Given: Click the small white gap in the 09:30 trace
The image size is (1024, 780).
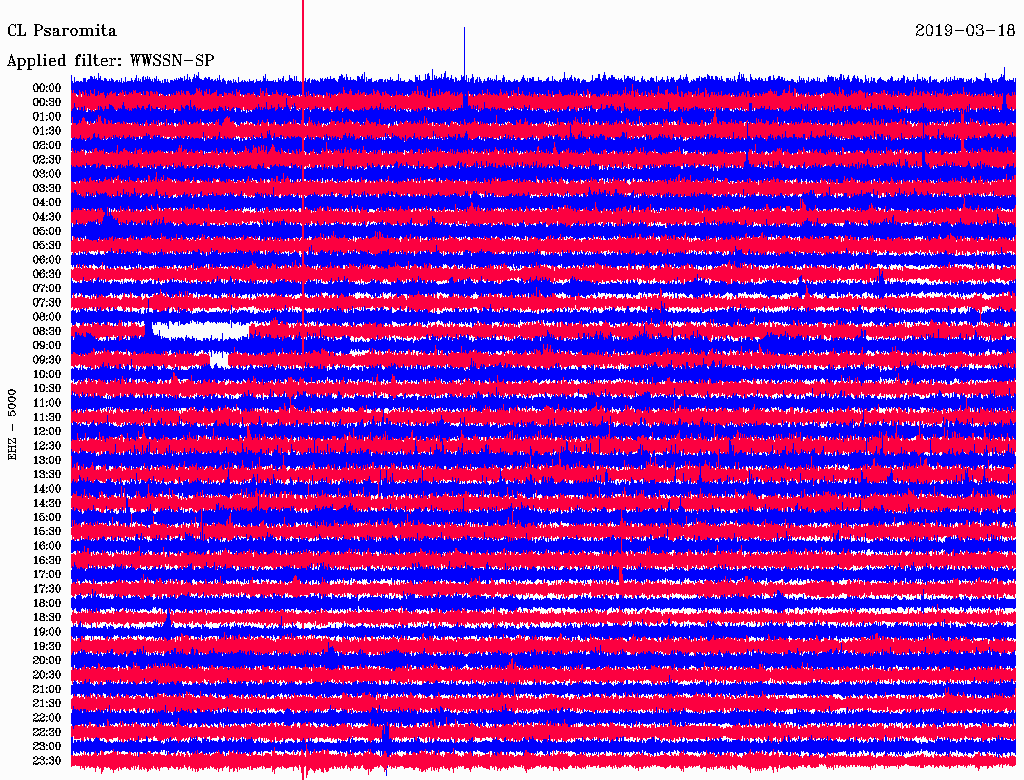Looking at the screenshot, I should pos(219,359).
